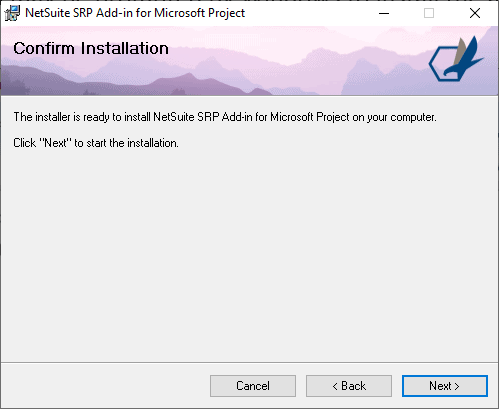
Task: Click the installer icon in the title bar
Action: [12, 13]
